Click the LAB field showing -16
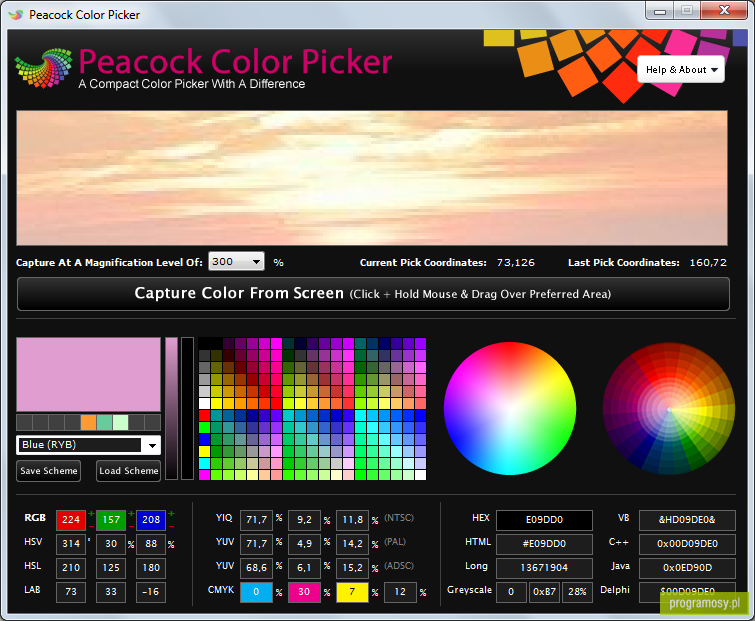755x621 pixels. click(151, 592)
